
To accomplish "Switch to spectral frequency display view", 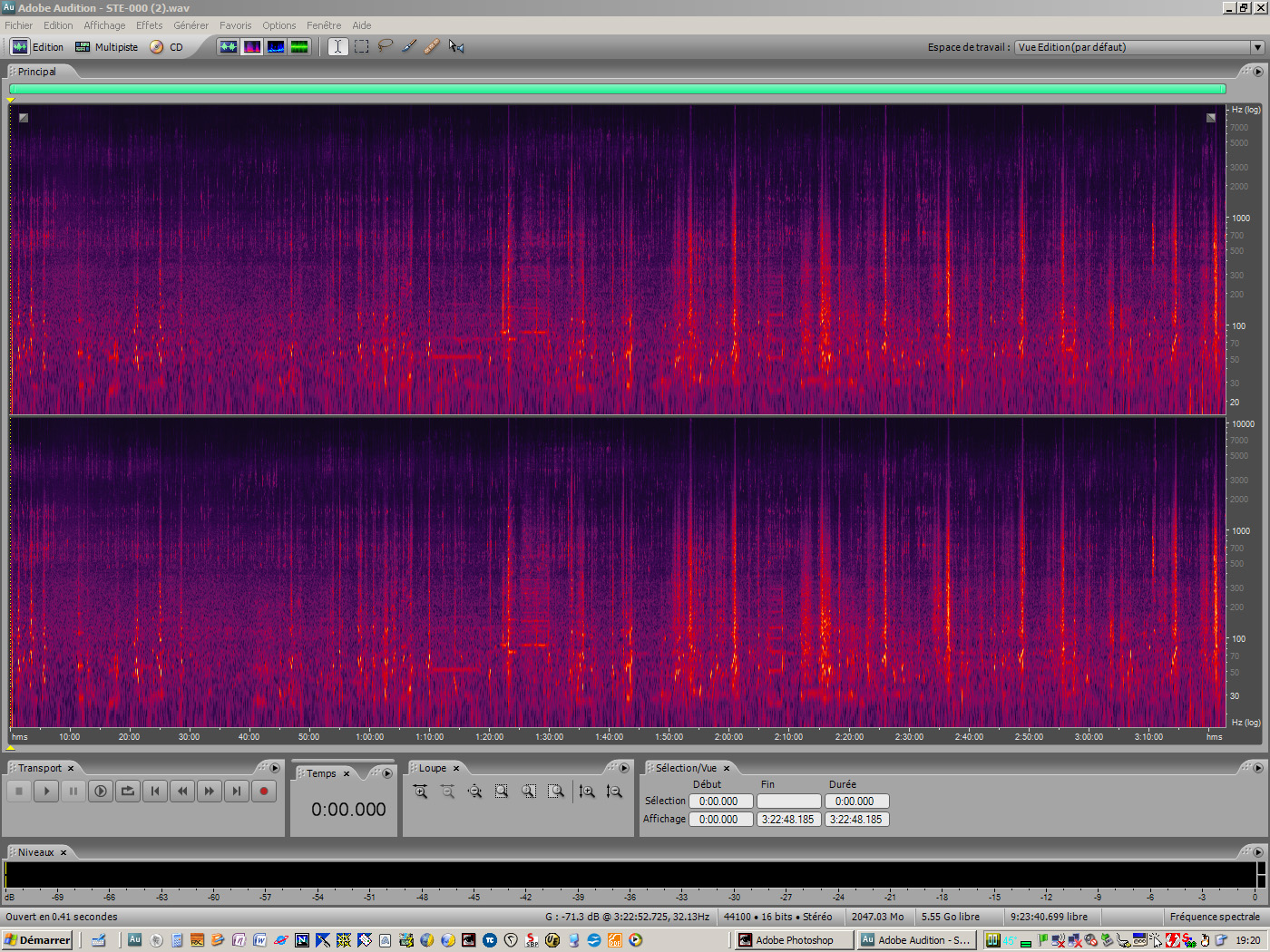I will [x=251, y=46].
